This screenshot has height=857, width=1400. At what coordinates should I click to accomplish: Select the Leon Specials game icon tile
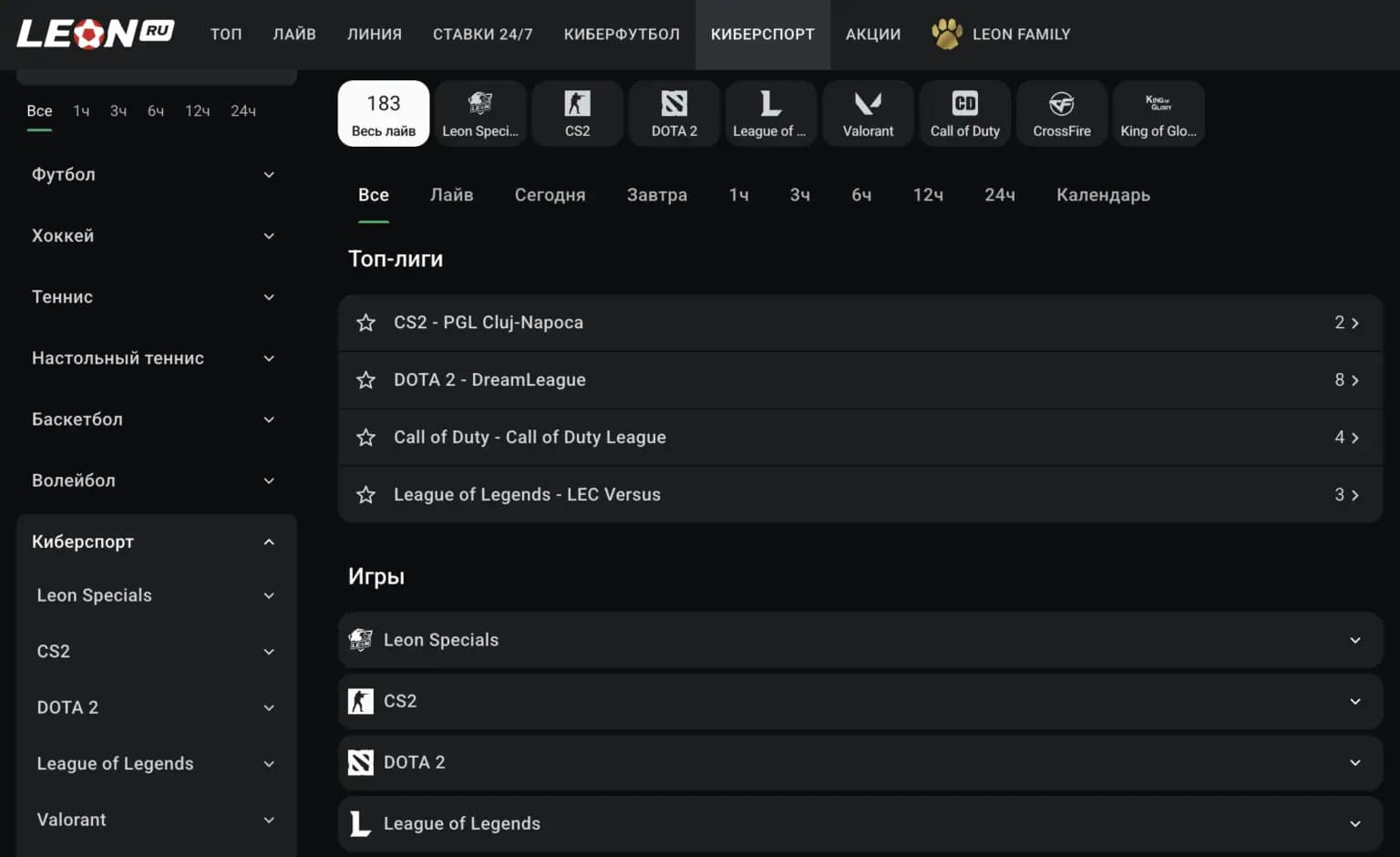480,113
